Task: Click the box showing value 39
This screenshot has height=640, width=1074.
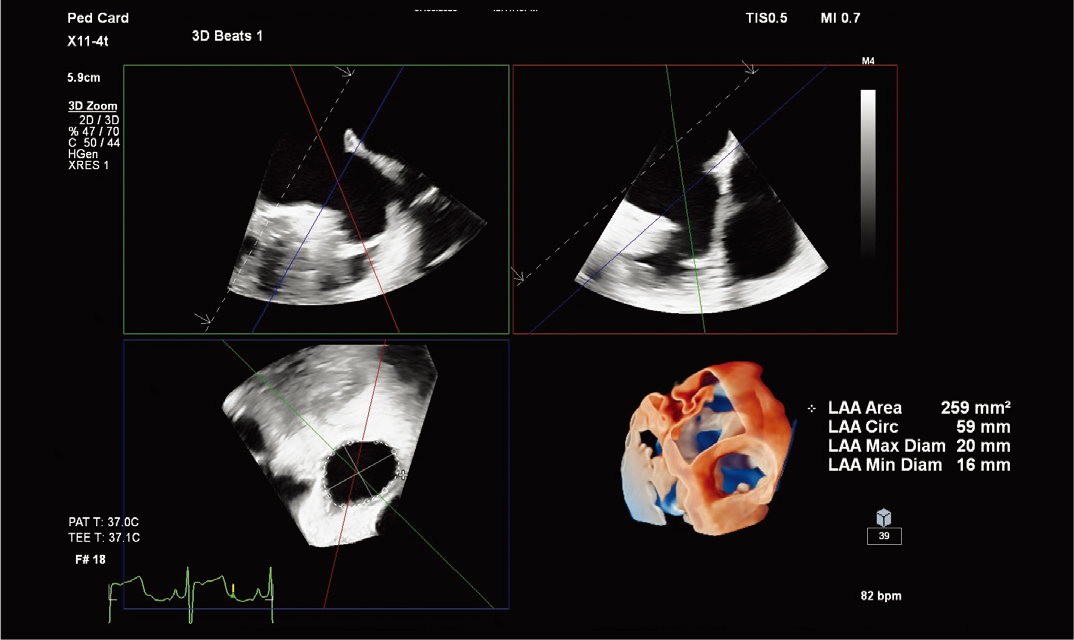Action: click(x=884, y=536)
